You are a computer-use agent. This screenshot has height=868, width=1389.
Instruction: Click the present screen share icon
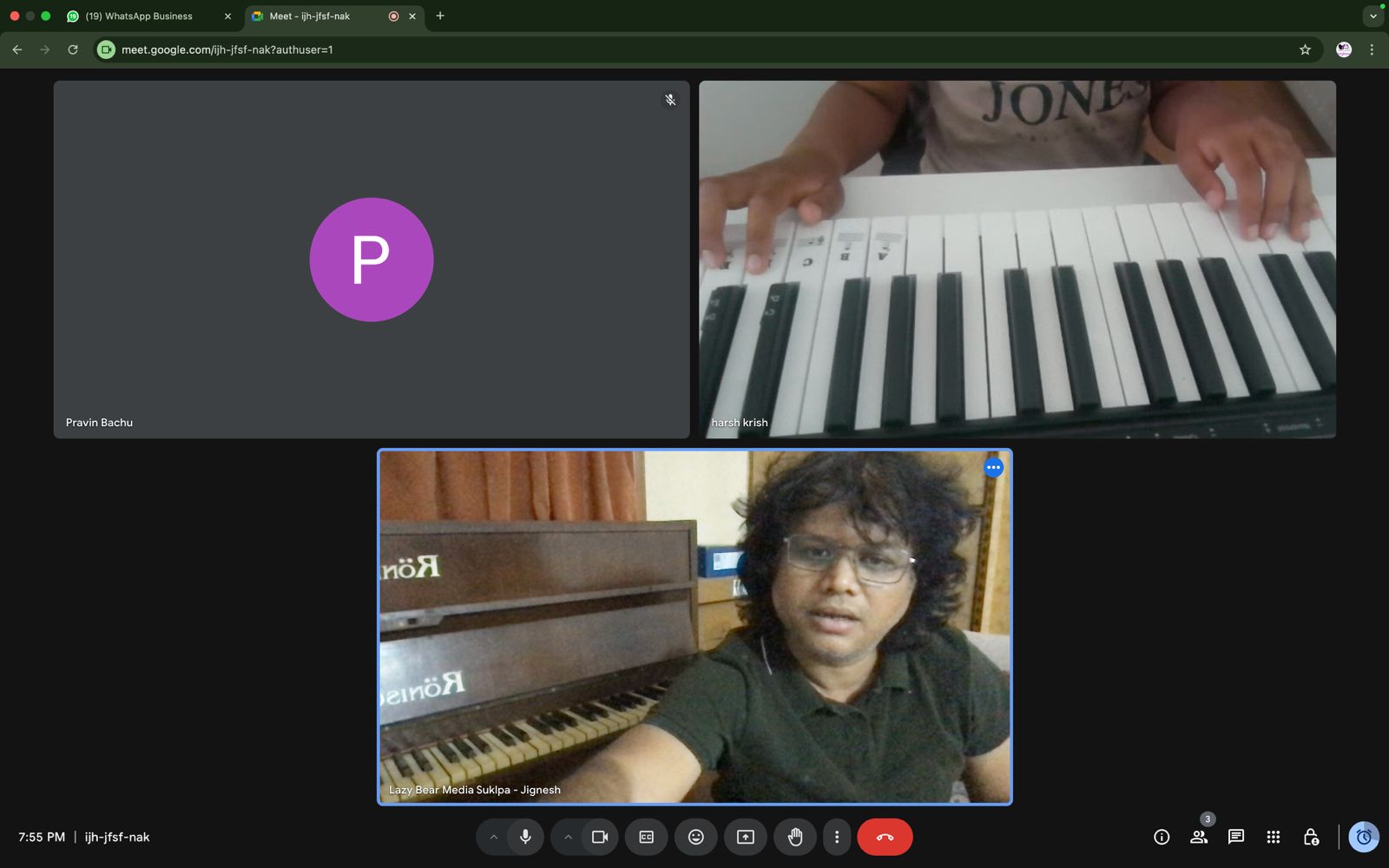pyautogui.click(x=746, y=837)
